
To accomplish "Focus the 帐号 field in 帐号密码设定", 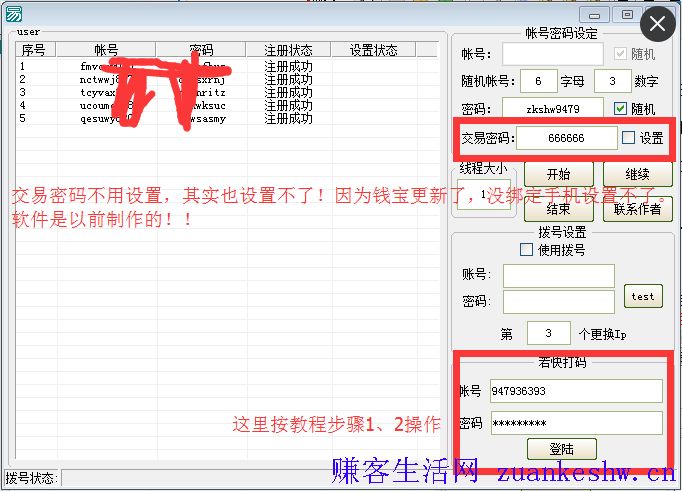I will [553, 54].
